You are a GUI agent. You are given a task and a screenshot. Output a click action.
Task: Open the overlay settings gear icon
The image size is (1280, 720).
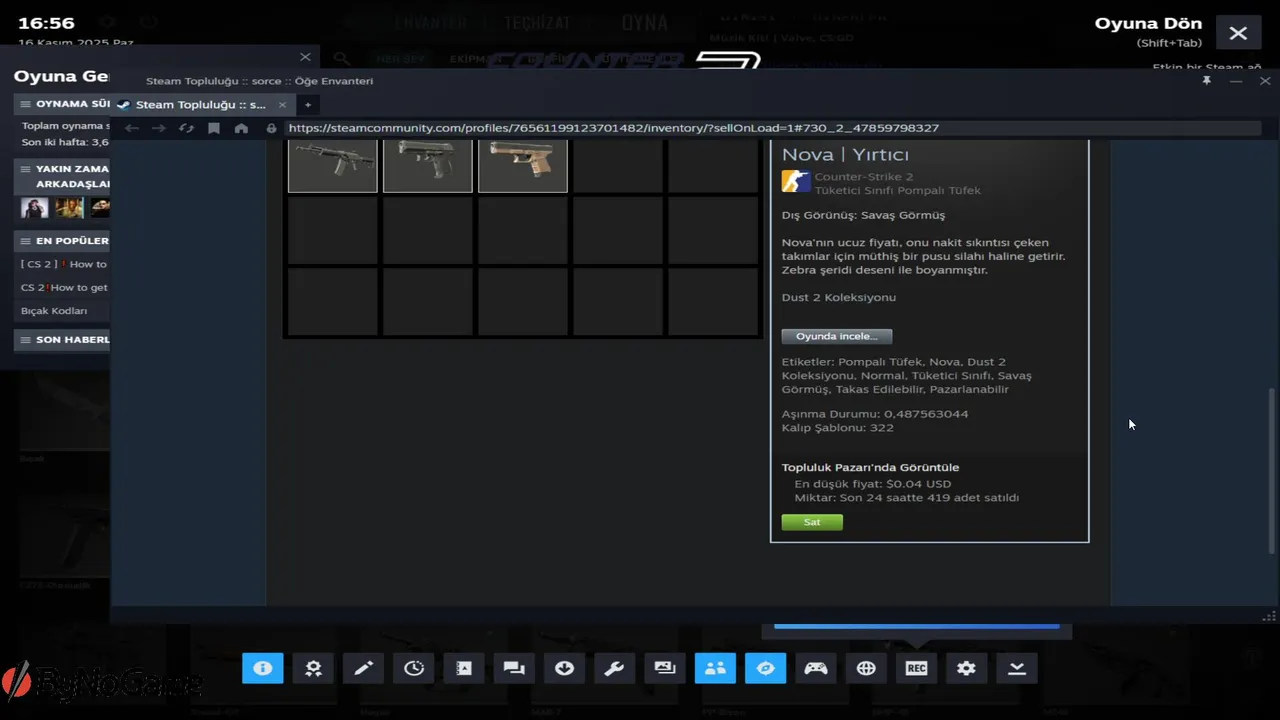[x=966, y=668]
